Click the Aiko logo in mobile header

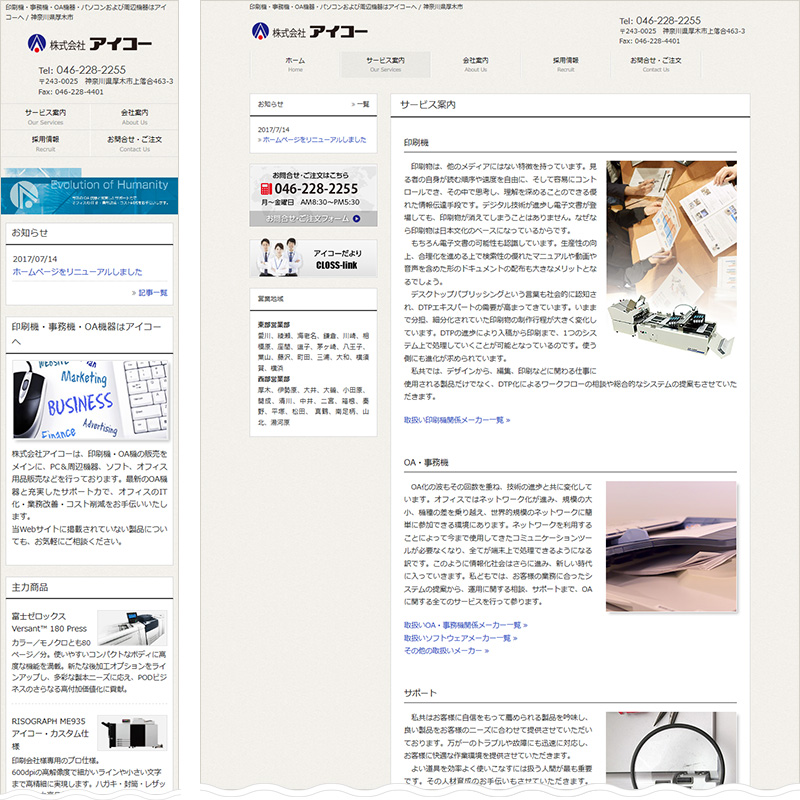[x=90, y=44]
